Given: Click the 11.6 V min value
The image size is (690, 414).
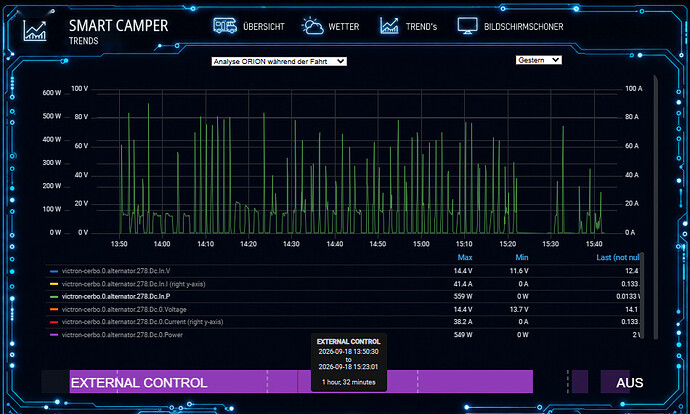Looking at the screenshot, I should pos(519,271).
